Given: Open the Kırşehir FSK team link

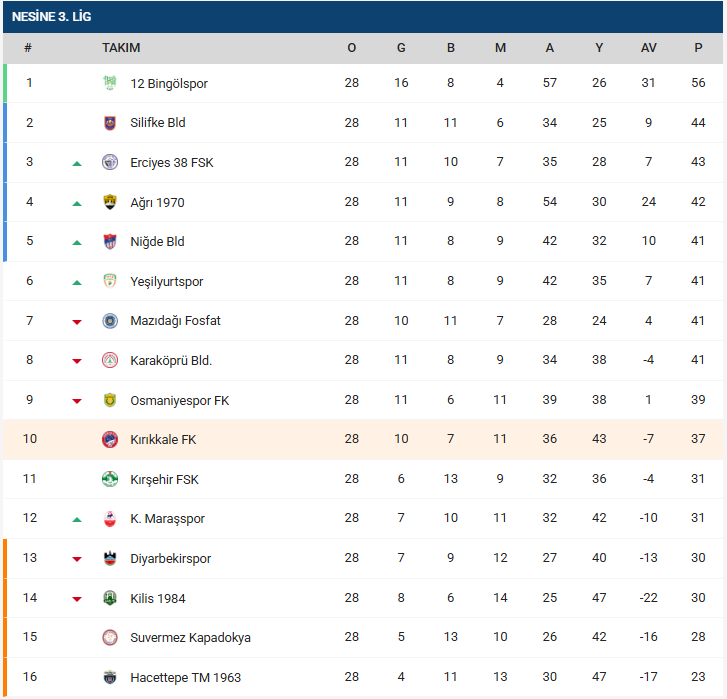Looking at the screenshot, I should click(164, 479).
